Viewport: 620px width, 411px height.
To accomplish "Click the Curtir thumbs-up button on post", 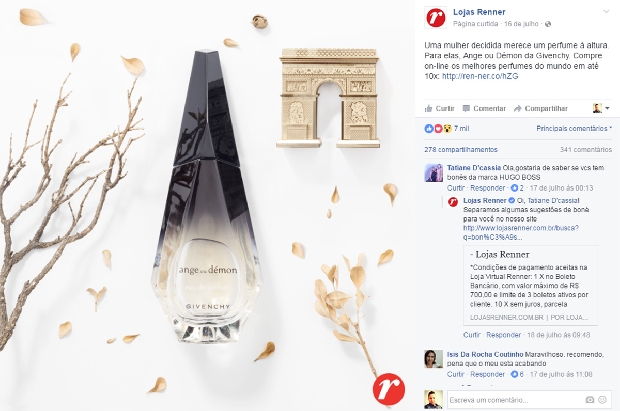I will click(439, 108).
